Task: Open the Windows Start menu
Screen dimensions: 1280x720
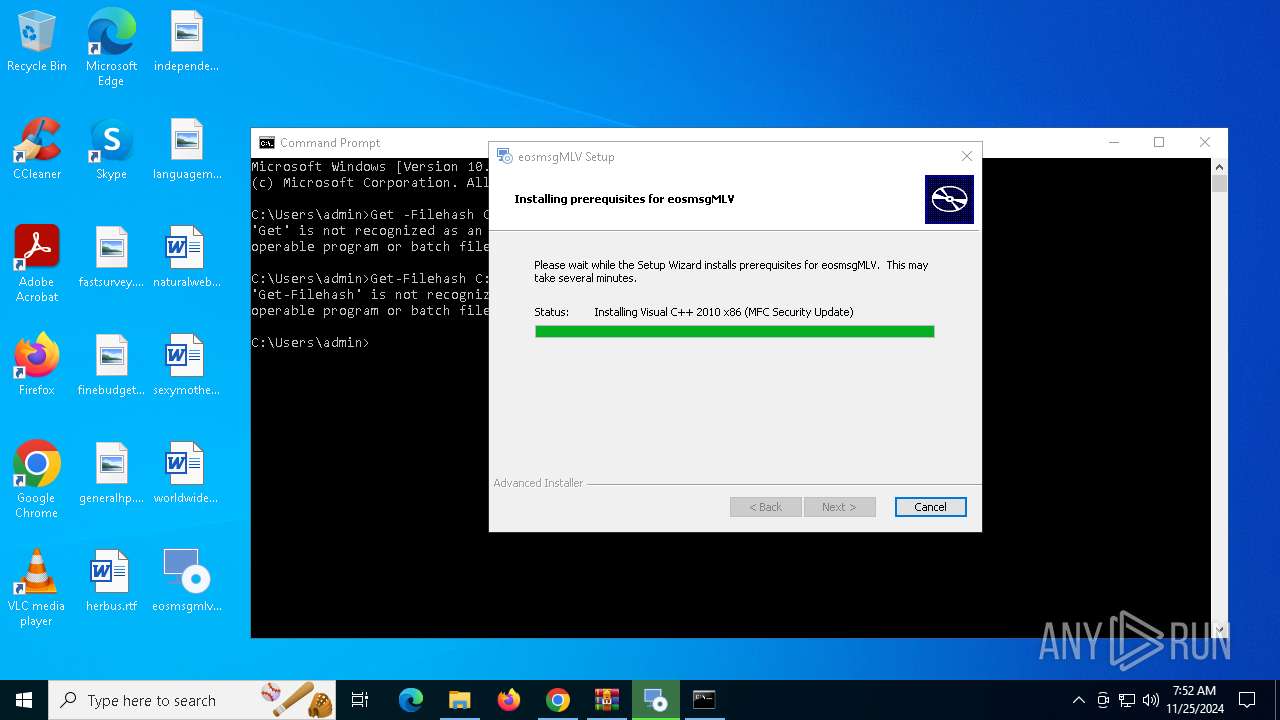Action: 24,700
